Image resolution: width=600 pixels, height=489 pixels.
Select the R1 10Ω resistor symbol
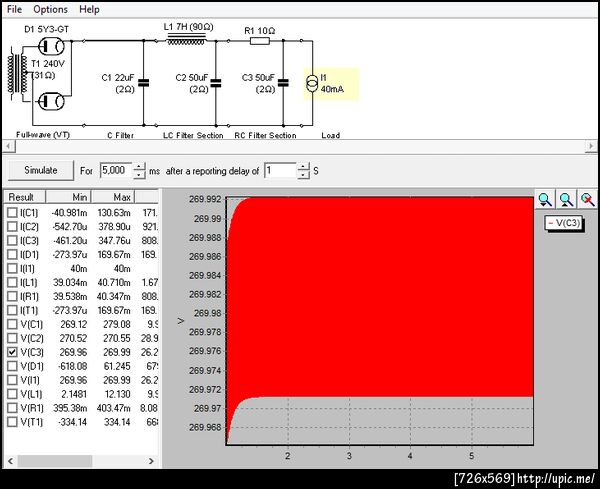(260, 41)
